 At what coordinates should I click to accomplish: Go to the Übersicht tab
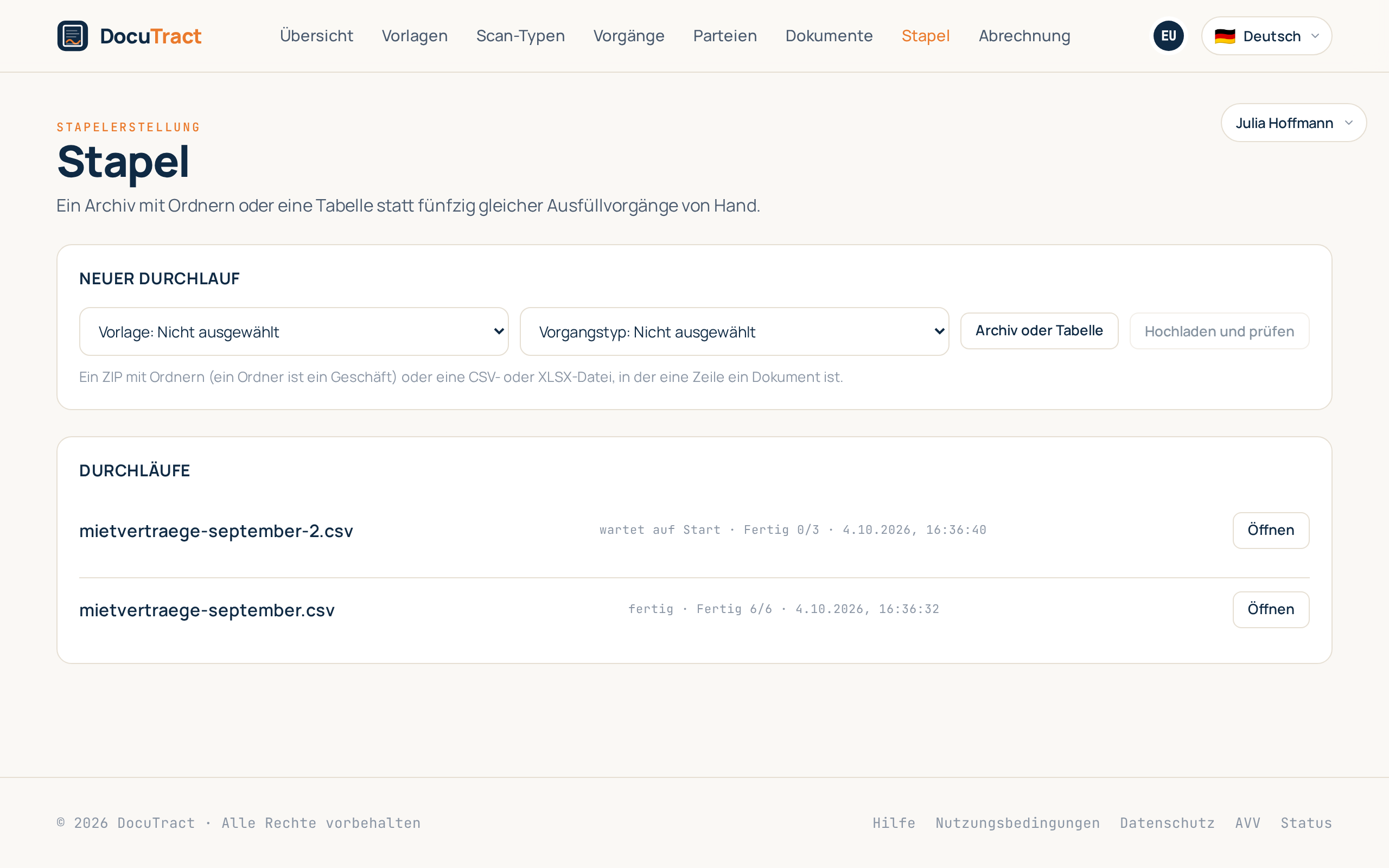point(316,36)
